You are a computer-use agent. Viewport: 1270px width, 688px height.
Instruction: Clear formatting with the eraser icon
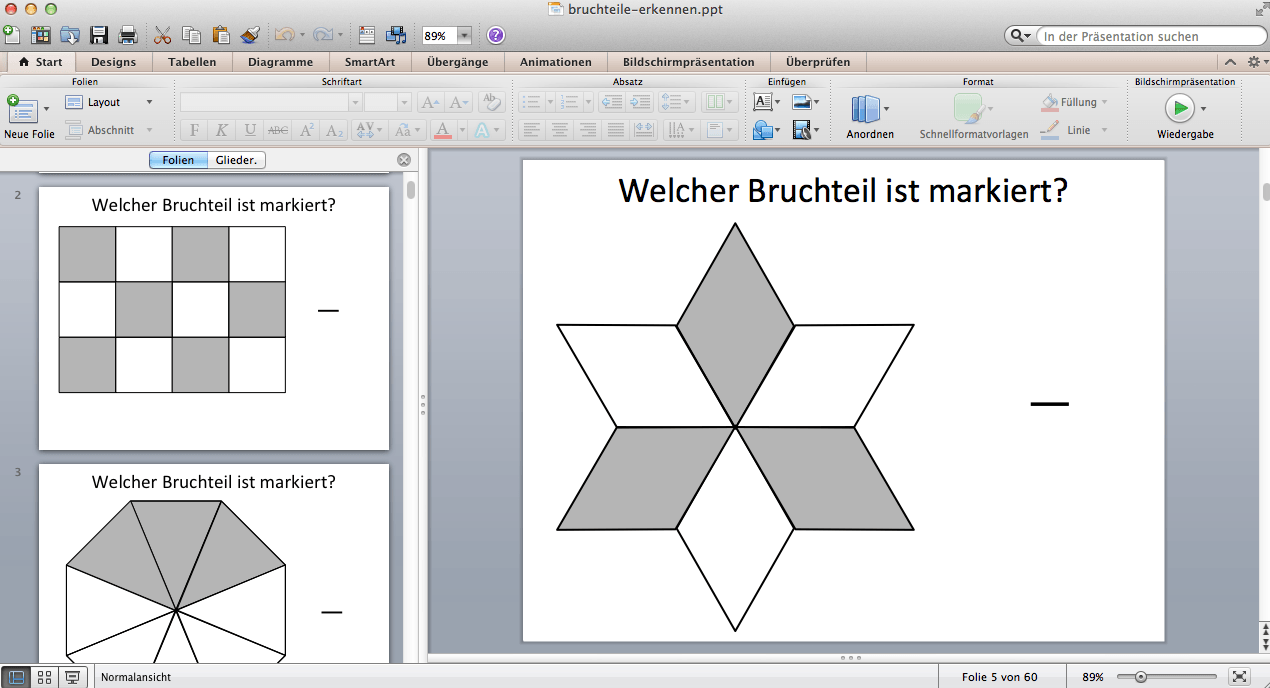point(491,102)
